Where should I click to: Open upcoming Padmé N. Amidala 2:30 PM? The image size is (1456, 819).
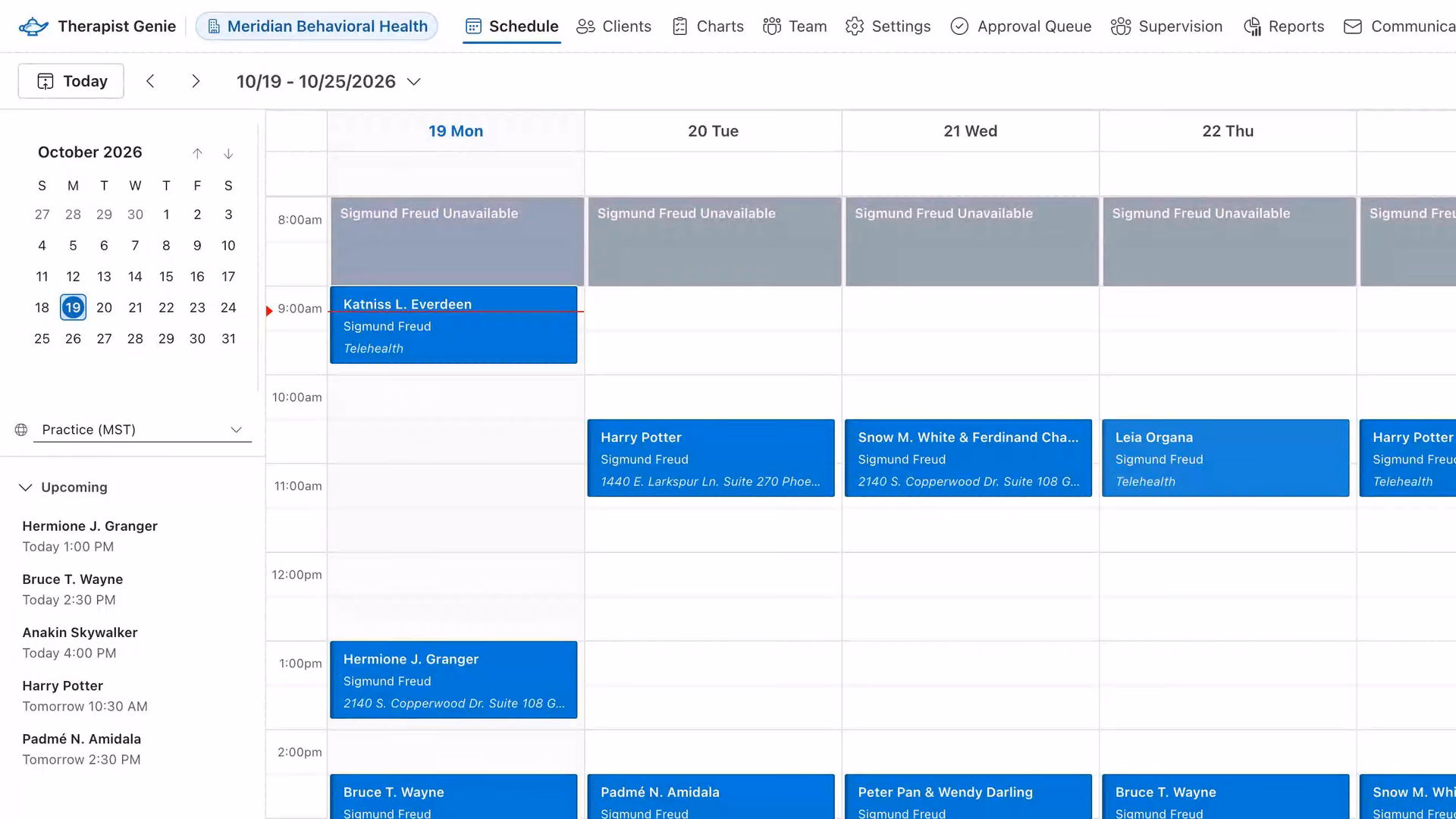click(82, 748)
